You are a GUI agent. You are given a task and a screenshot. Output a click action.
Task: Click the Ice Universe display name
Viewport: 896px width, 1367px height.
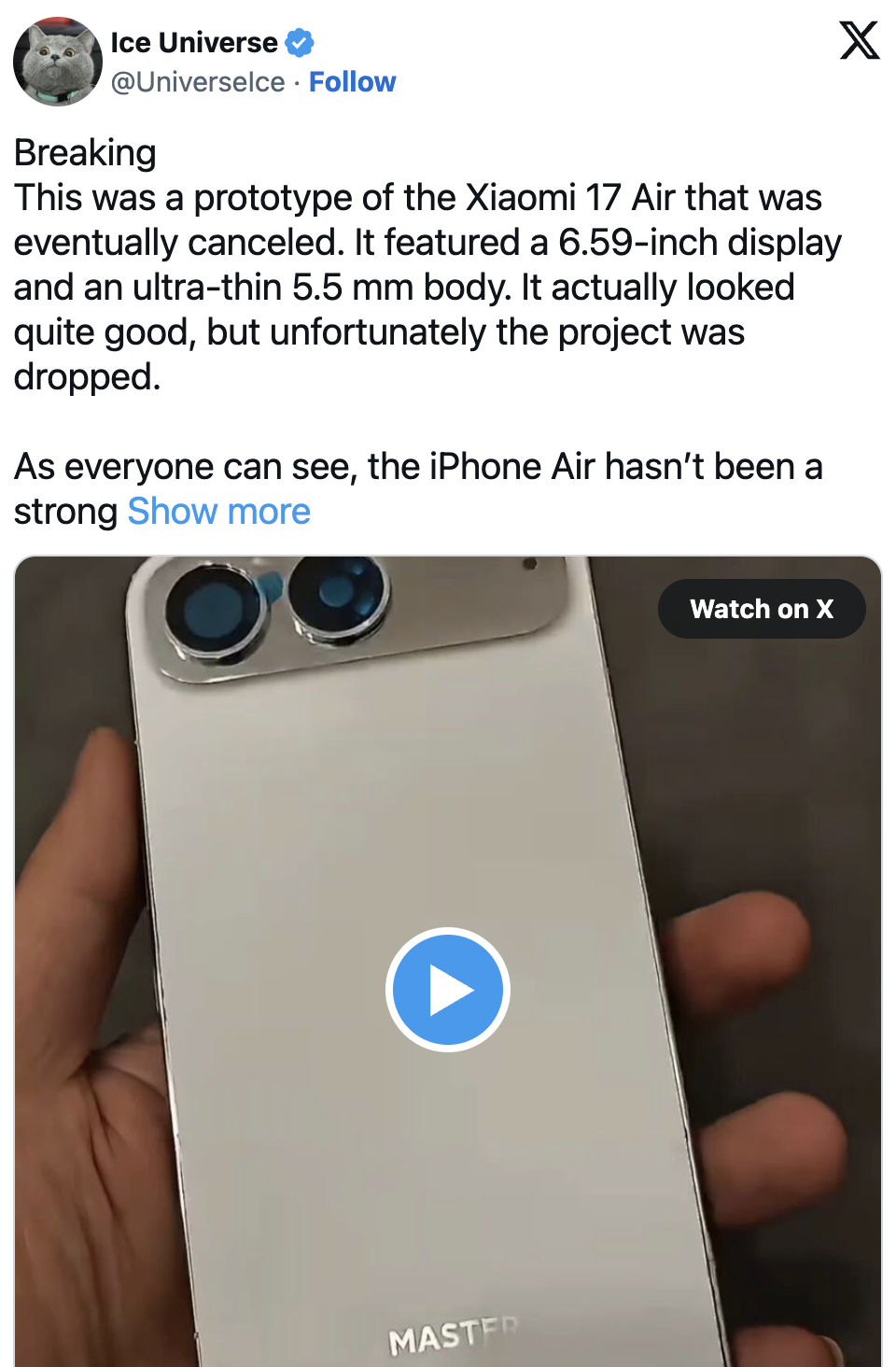(x=194, y=43)
